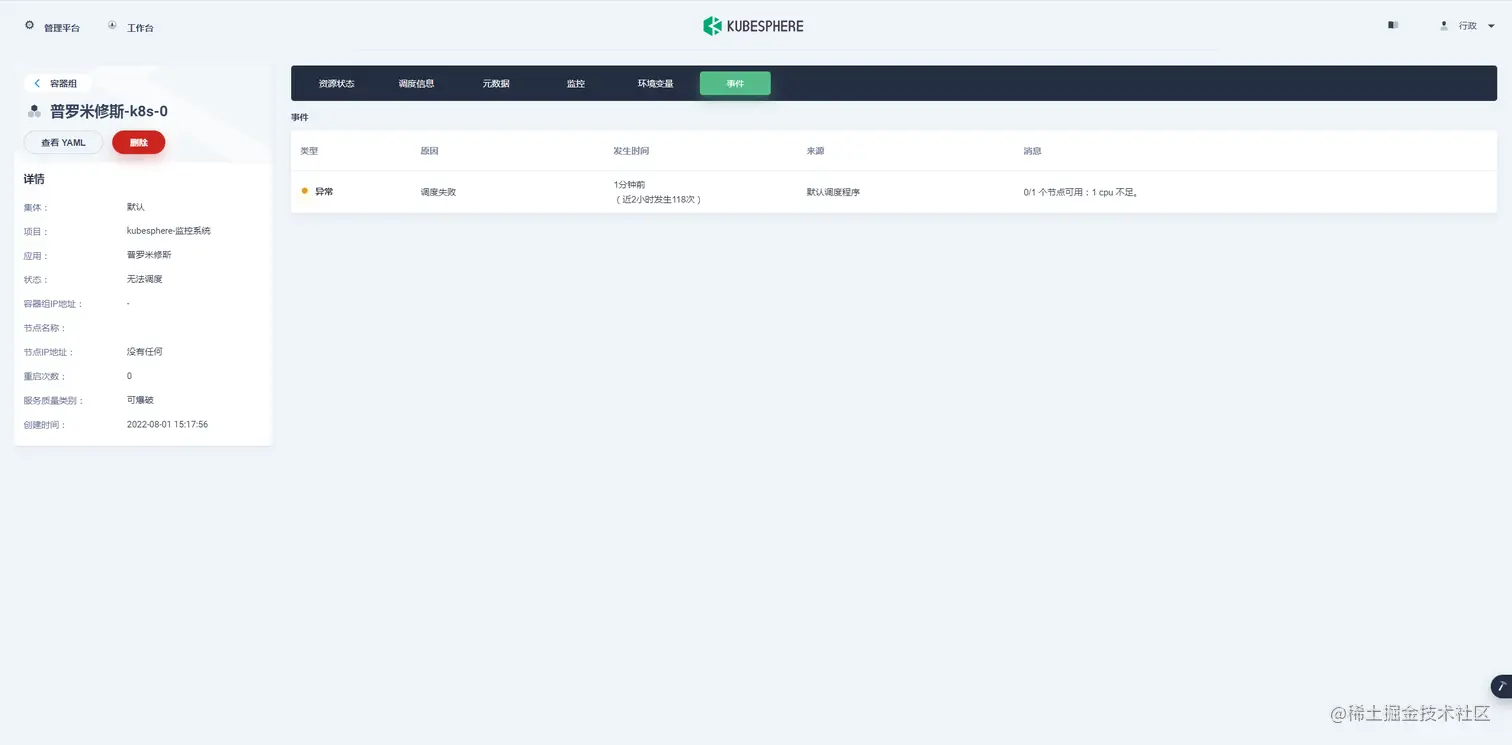Image resolution: width=1512 pixels, height=745 pixels.
Task: Click the pod title 普罗米修斯-k8s-0
Action: click(109, 112)
